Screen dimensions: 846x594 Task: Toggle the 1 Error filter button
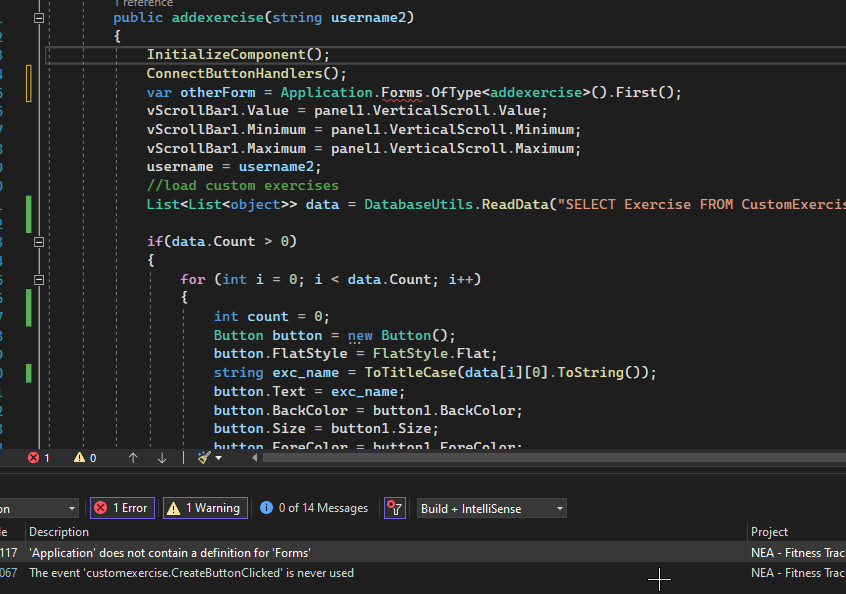tap(121, 508)
